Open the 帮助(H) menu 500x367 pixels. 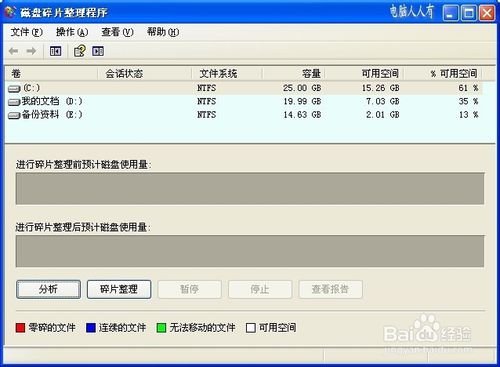(163, 32)
